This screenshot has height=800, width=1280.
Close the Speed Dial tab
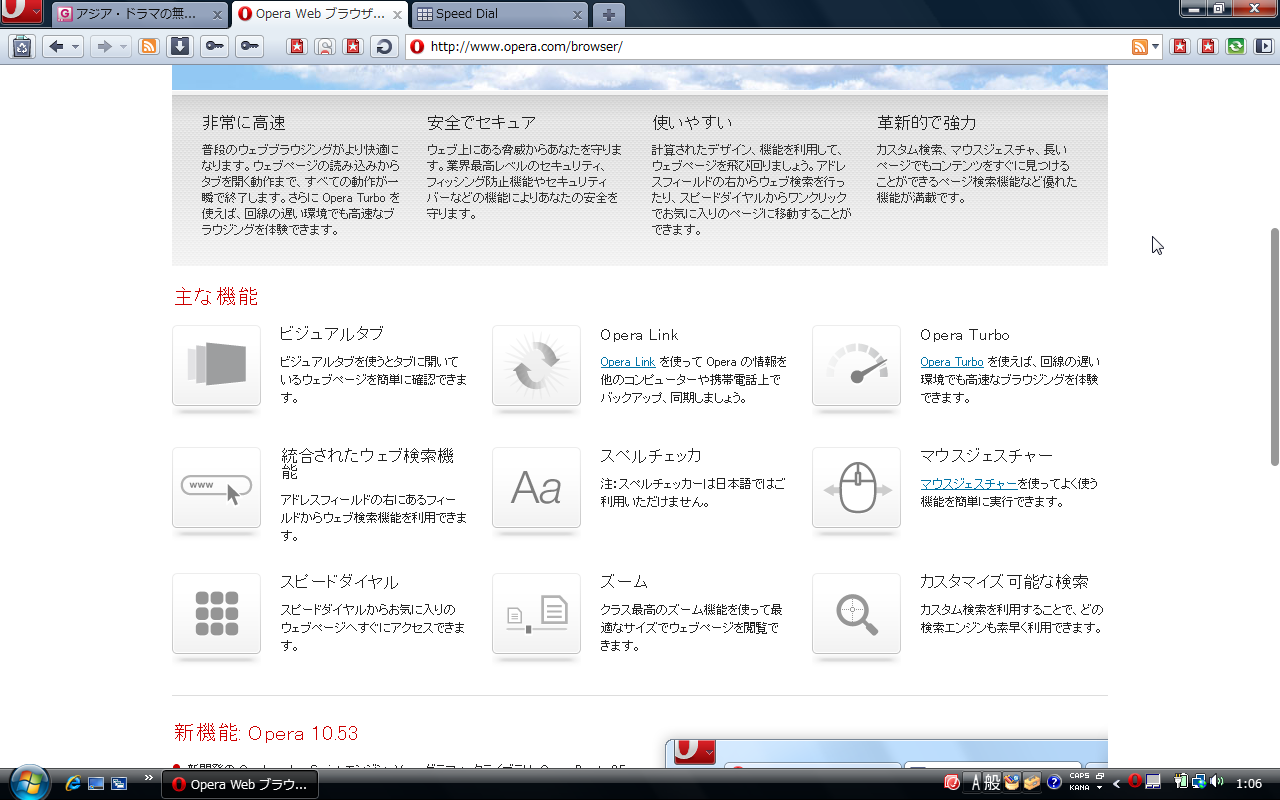[577, 15]
